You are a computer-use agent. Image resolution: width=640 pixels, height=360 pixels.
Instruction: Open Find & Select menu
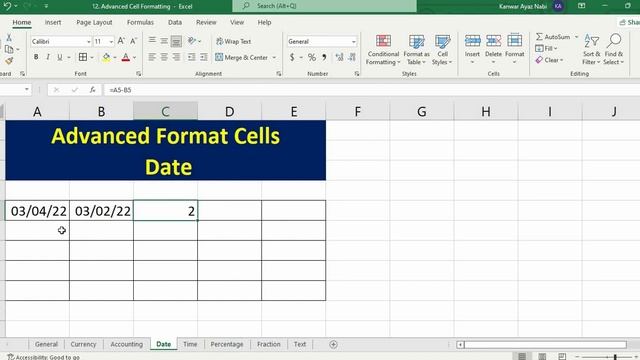614,49
